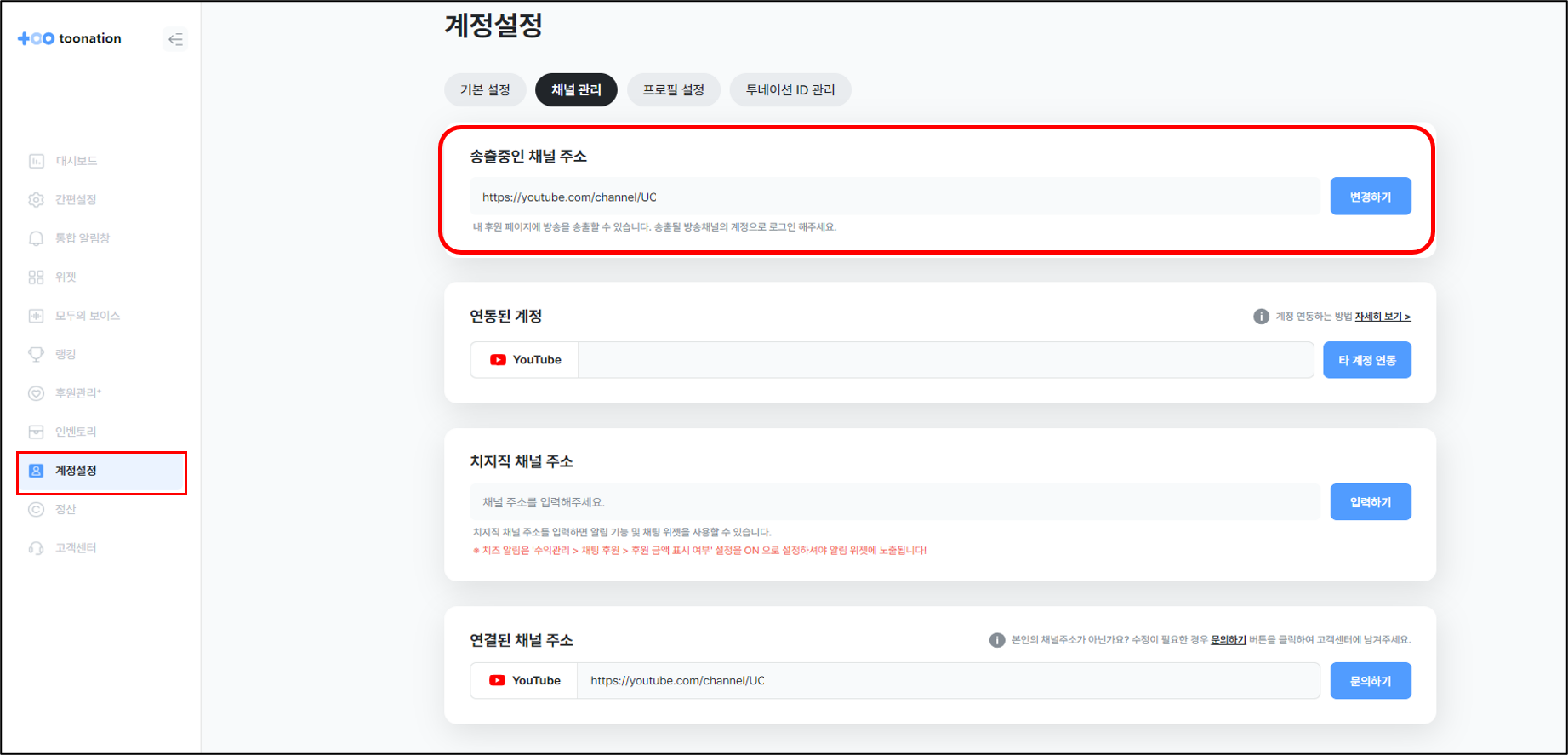The width and height of the screenshot is (1568, 755).
Task: Click the 연결된 채널 주소 heading
Action: coord(522,640)
